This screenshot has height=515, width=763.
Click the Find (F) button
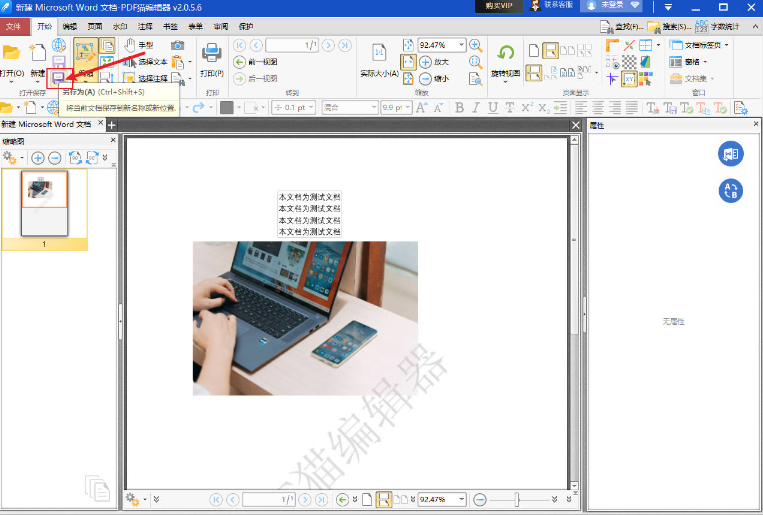(x=622, y=26)
